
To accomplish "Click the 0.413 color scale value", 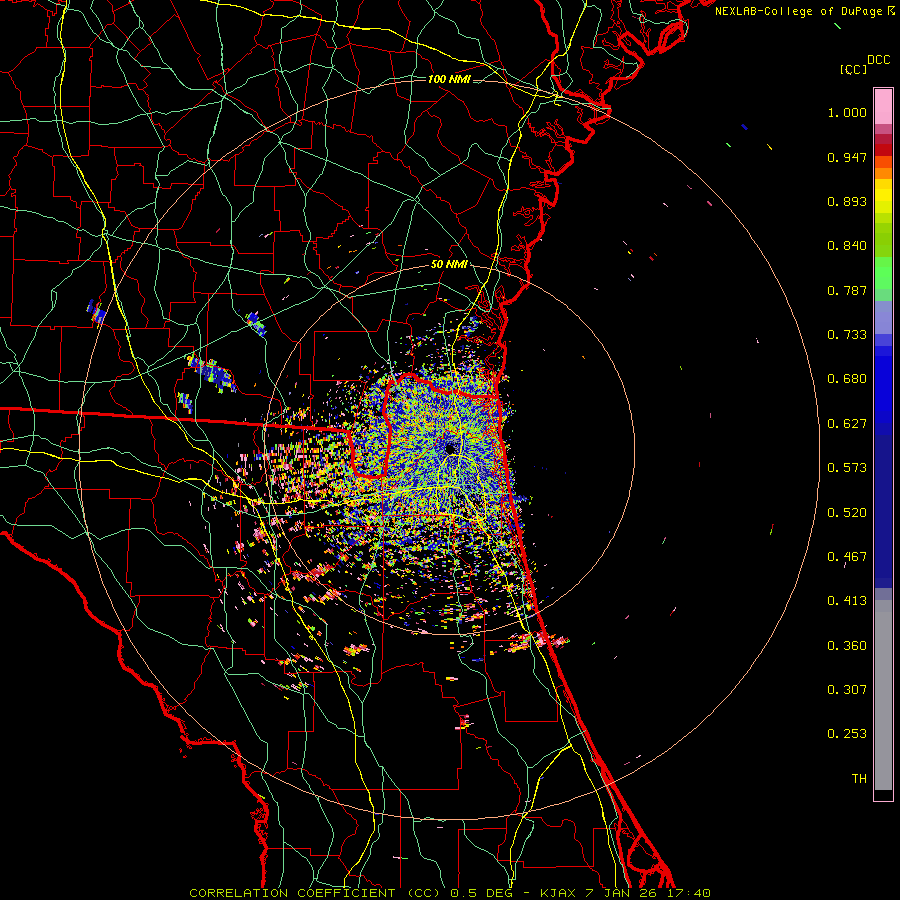I will point(847,601).
